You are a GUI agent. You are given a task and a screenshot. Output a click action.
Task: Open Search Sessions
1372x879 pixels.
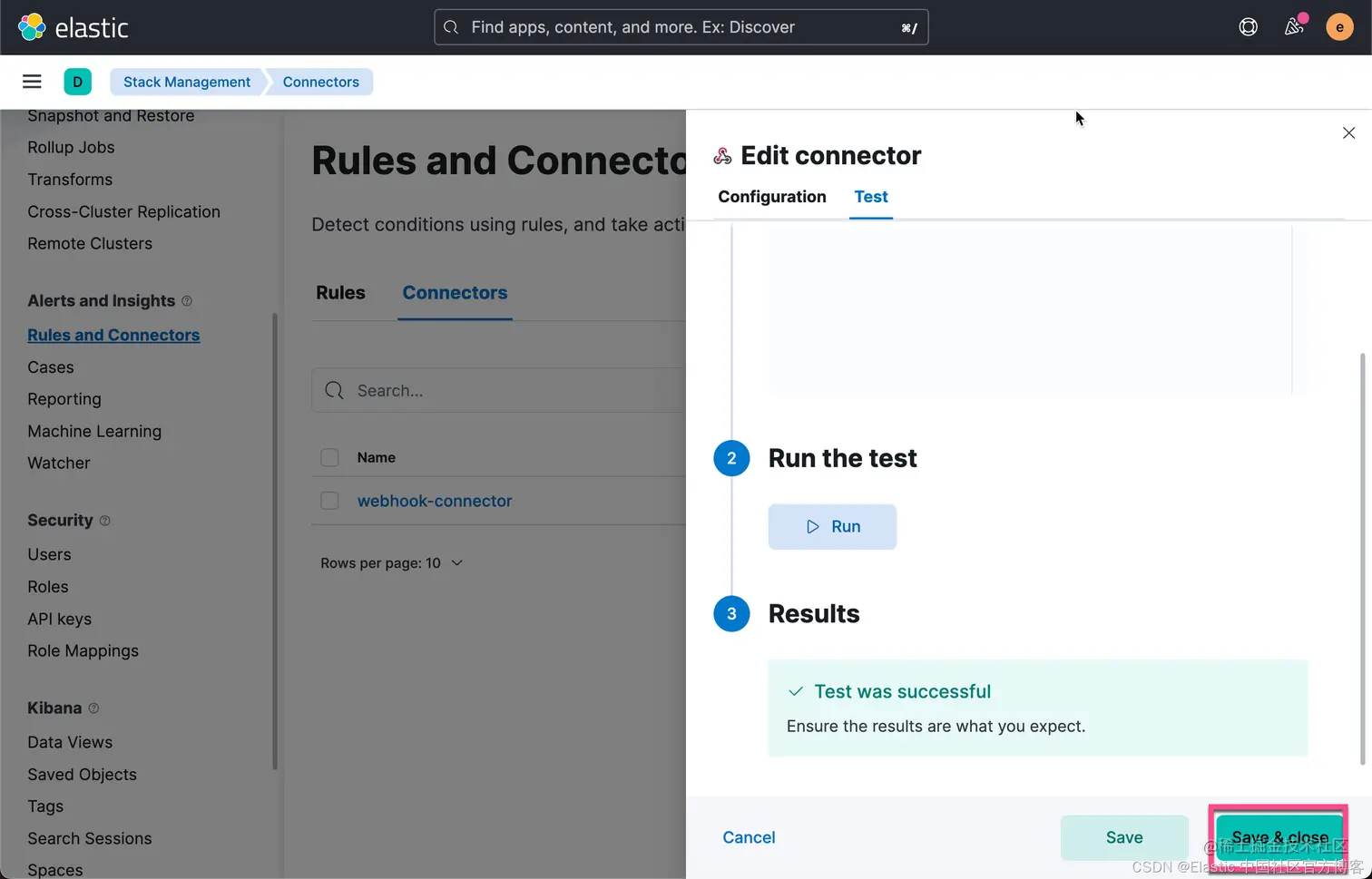pos(90,839)
